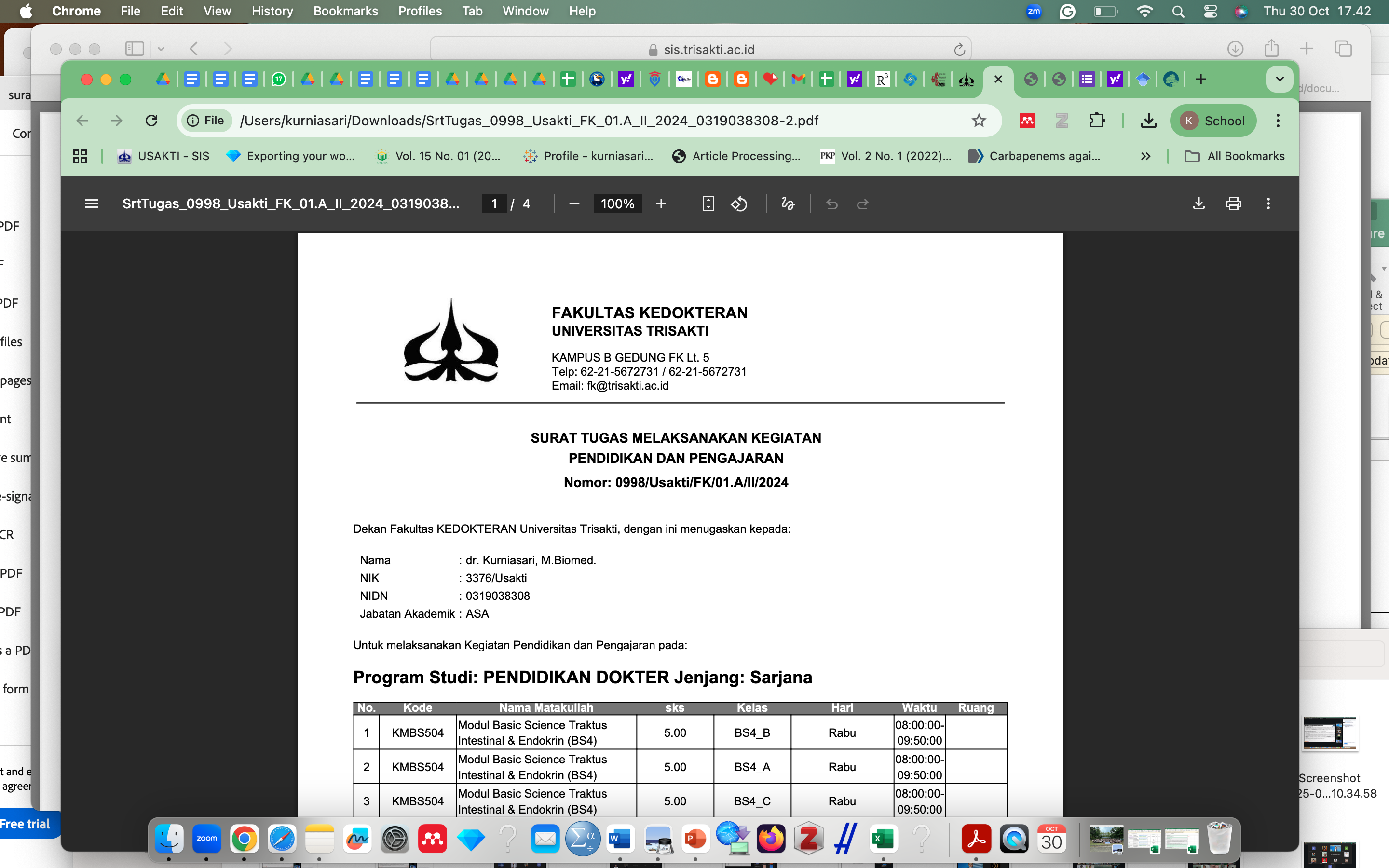Viewport: 1389px width, 868px height.
Task: Click the fit to page icon
Action: click(708, 204)
